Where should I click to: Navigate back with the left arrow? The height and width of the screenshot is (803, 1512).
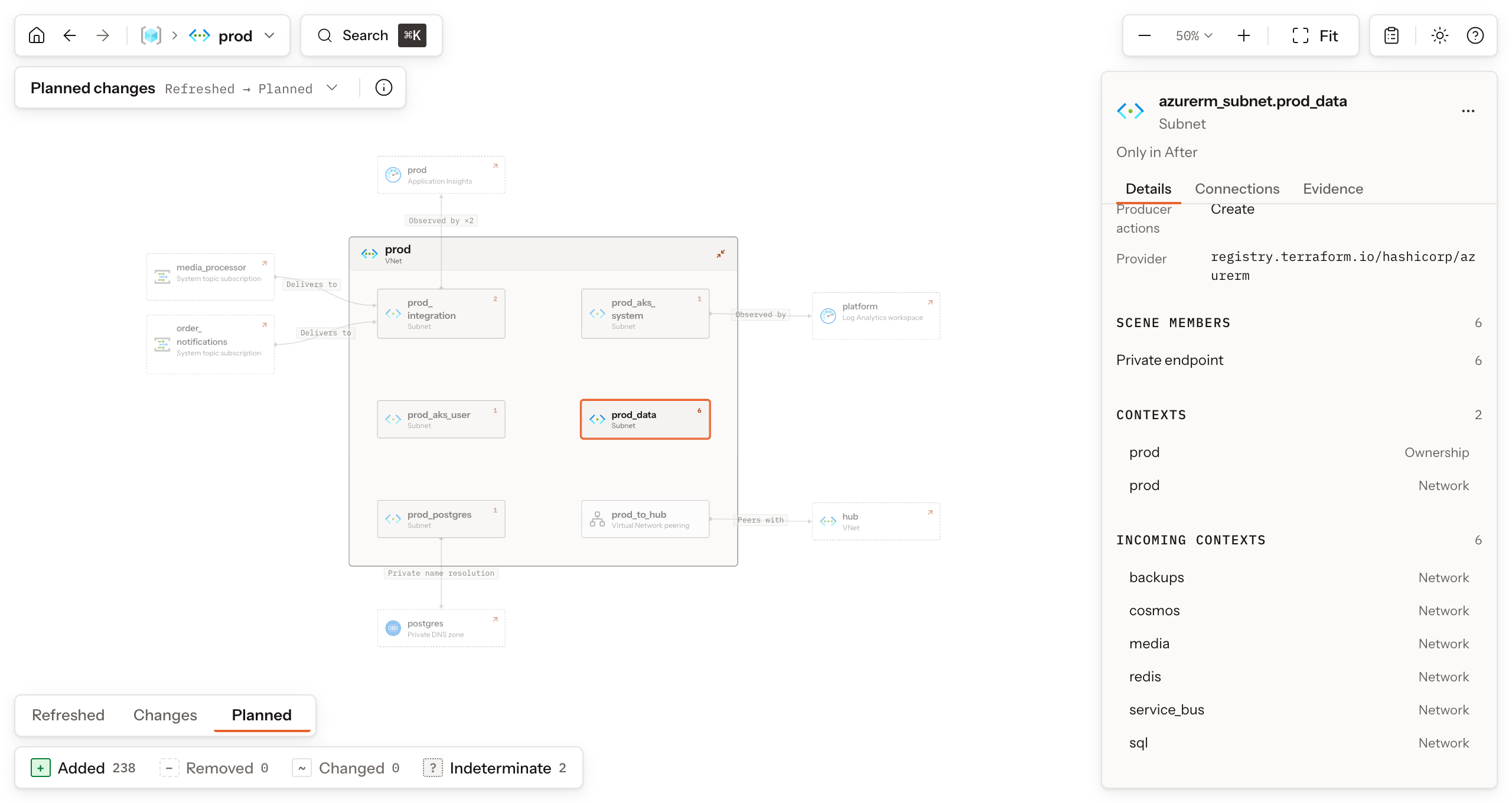70,35
